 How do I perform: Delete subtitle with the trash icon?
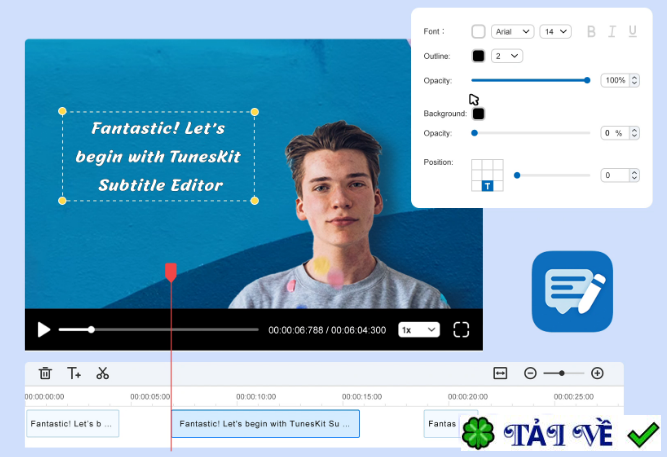point(45,373)
